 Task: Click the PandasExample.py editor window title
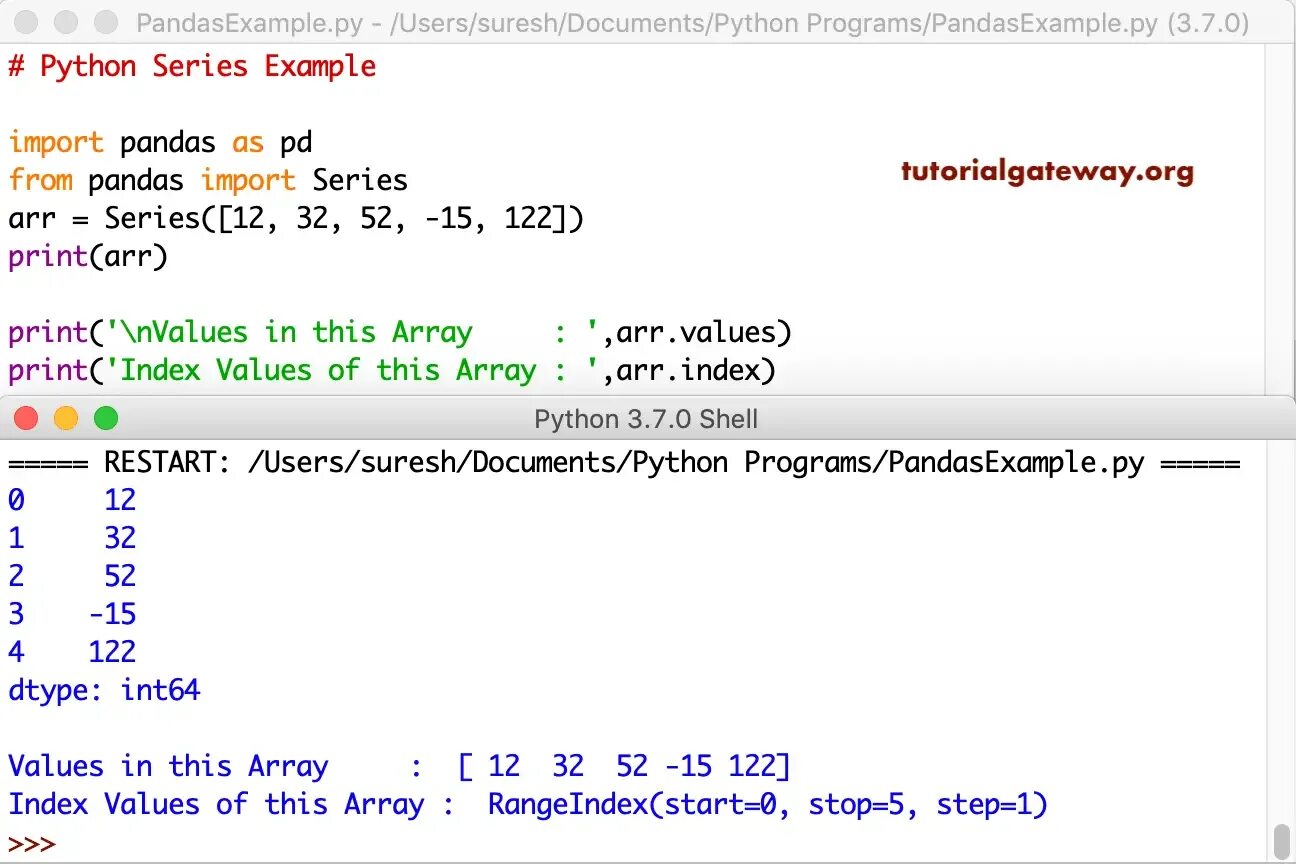(x=692, y=23)
